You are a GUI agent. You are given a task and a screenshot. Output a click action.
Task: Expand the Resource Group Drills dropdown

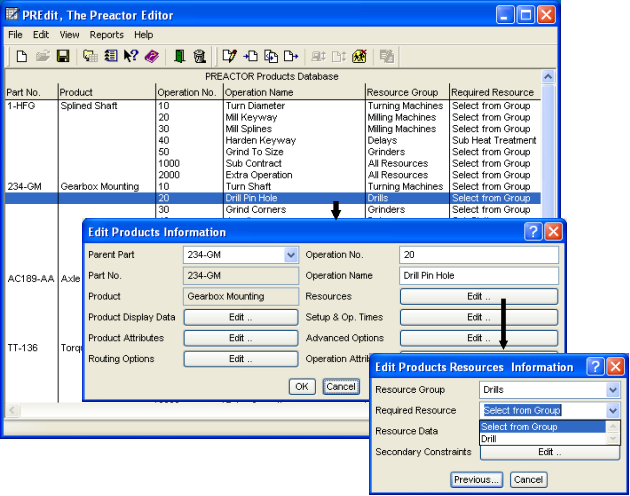pyautogui.click(x=612, y=389)
